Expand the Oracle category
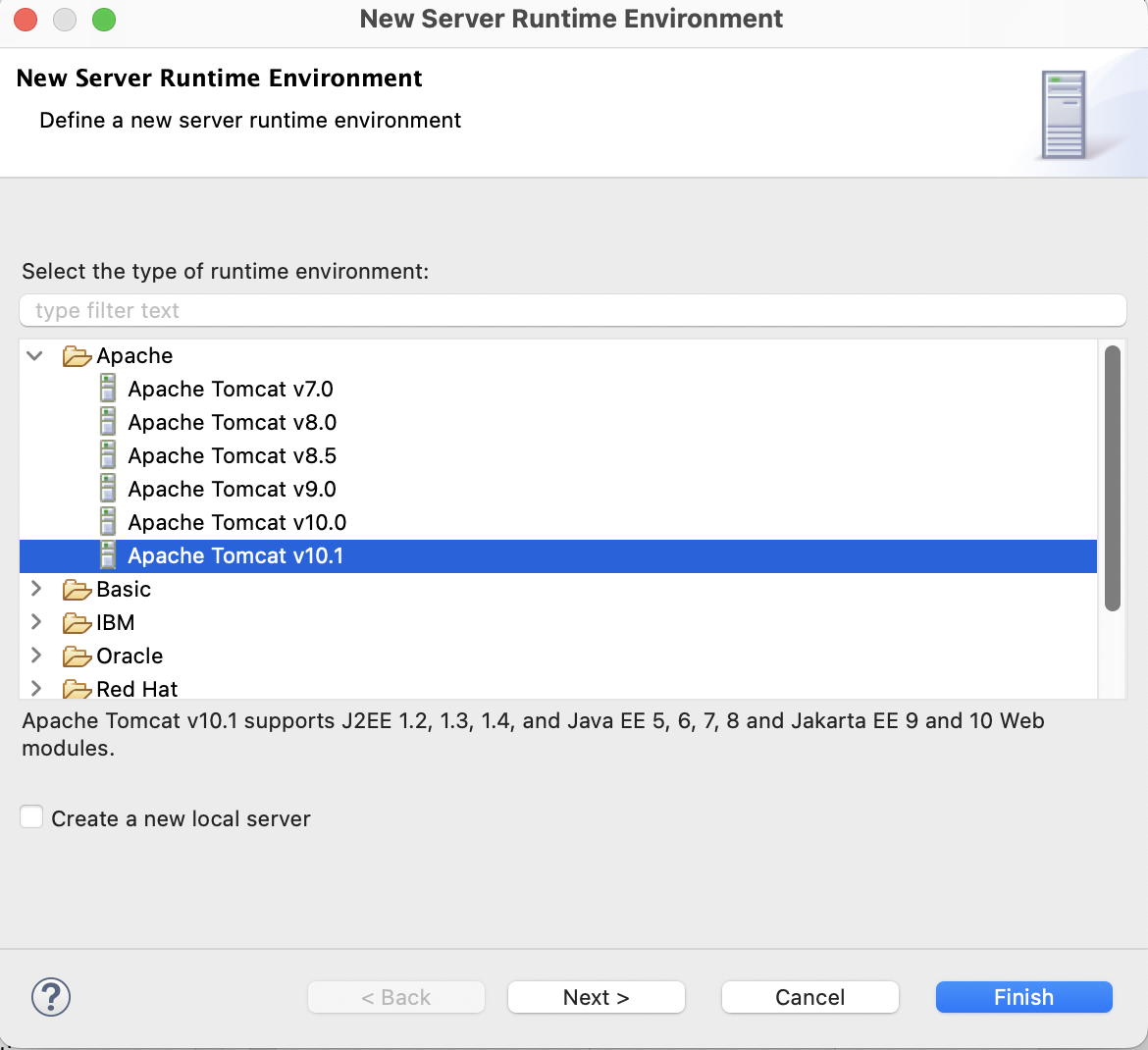The height and width of the screenshot is (1050, 1148). click(x=35, y=656)
